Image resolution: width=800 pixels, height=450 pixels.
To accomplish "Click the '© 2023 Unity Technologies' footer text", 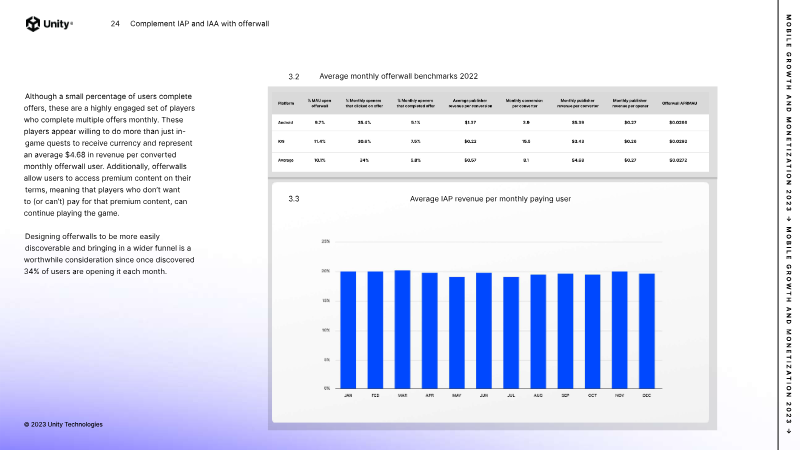I will pyautogui.click(x=63, y=424).
